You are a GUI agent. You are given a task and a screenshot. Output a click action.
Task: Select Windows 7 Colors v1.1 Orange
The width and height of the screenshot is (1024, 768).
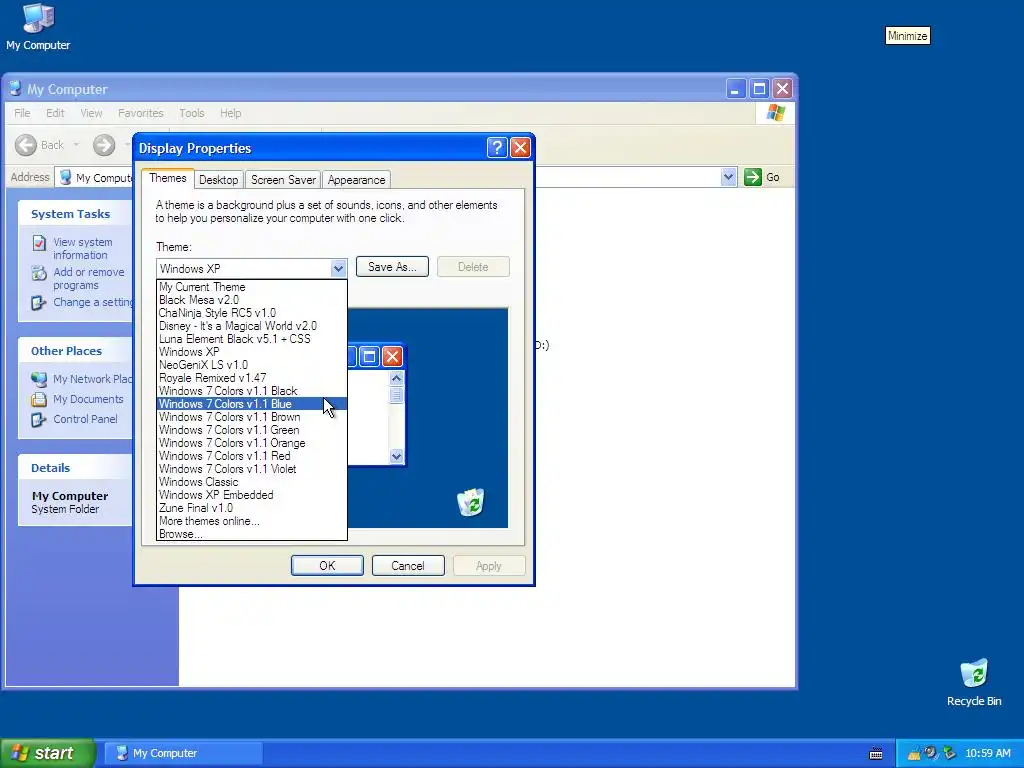(x=251, y=443)
